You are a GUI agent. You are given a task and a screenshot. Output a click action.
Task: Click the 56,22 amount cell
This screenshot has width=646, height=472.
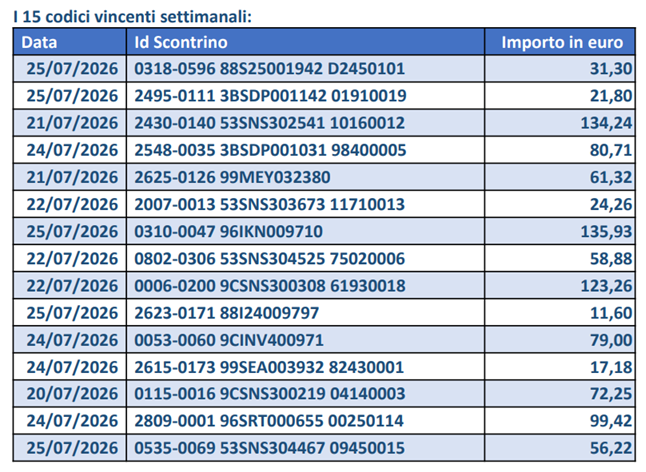[x=560, y=448]
